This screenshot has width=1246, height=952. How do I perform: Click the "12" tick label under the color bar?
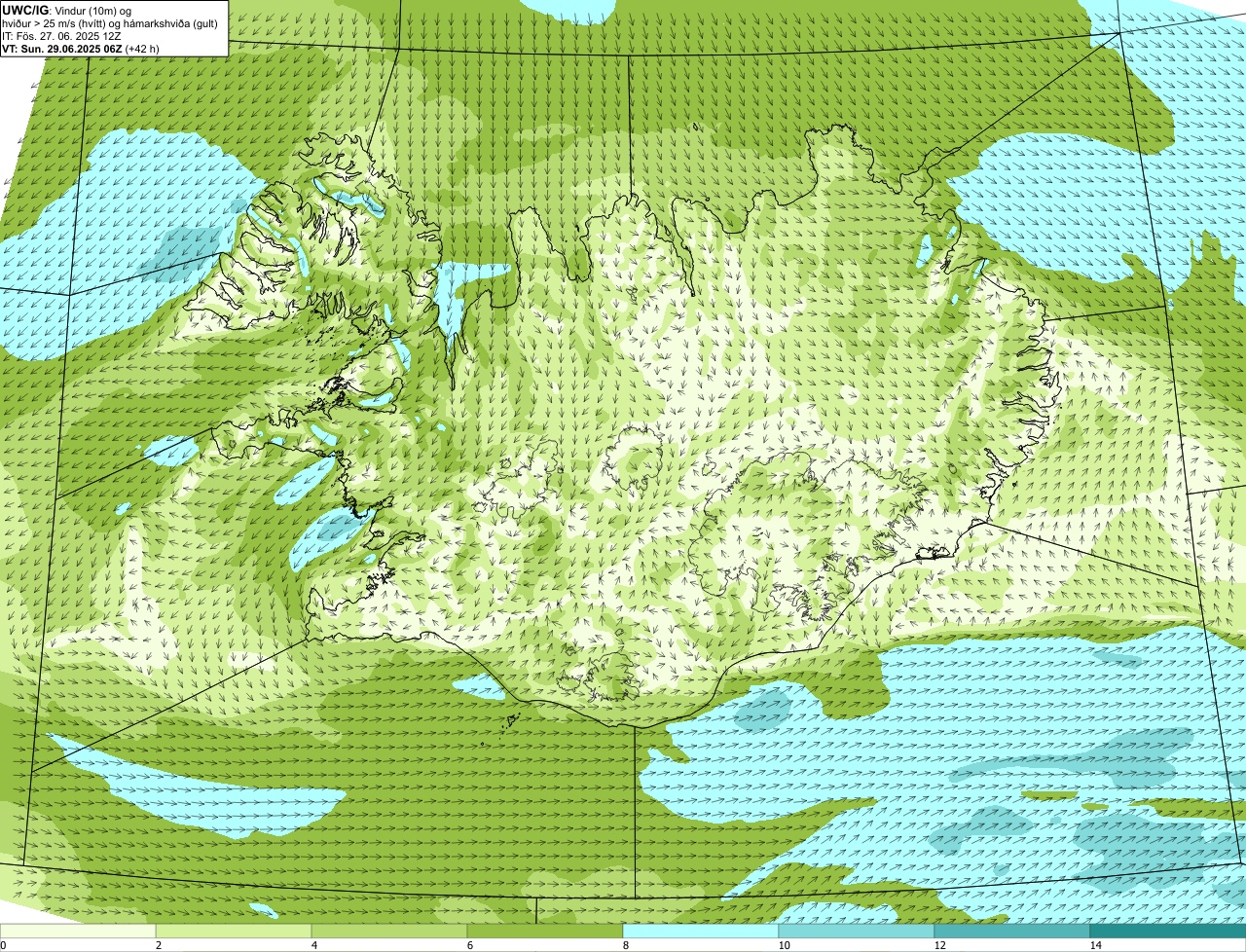point(939,945)
